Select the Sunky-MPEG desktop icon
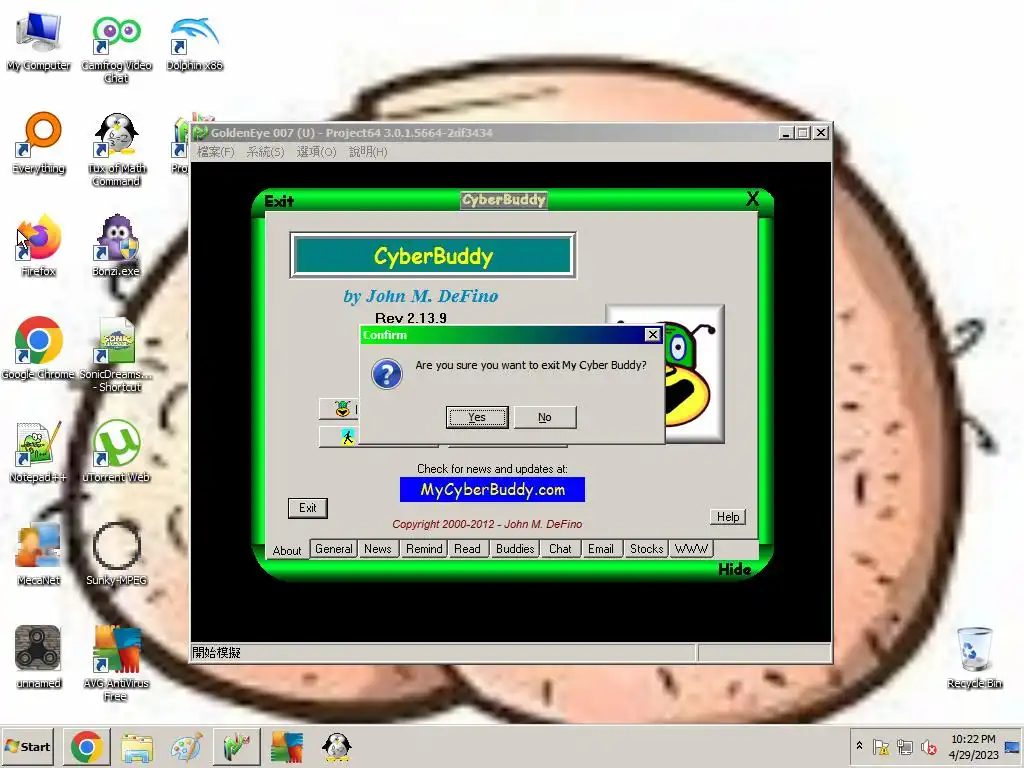Image resolution: width=1024 pixels, height=768 pixels. coord(116,554)
